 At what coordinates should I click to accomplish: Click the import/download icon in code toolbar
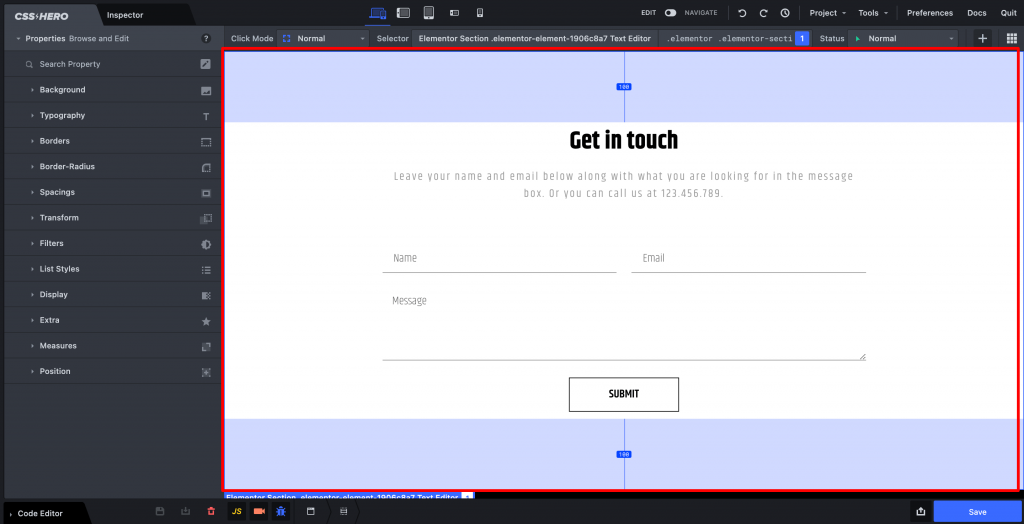(x=185, y=512)
